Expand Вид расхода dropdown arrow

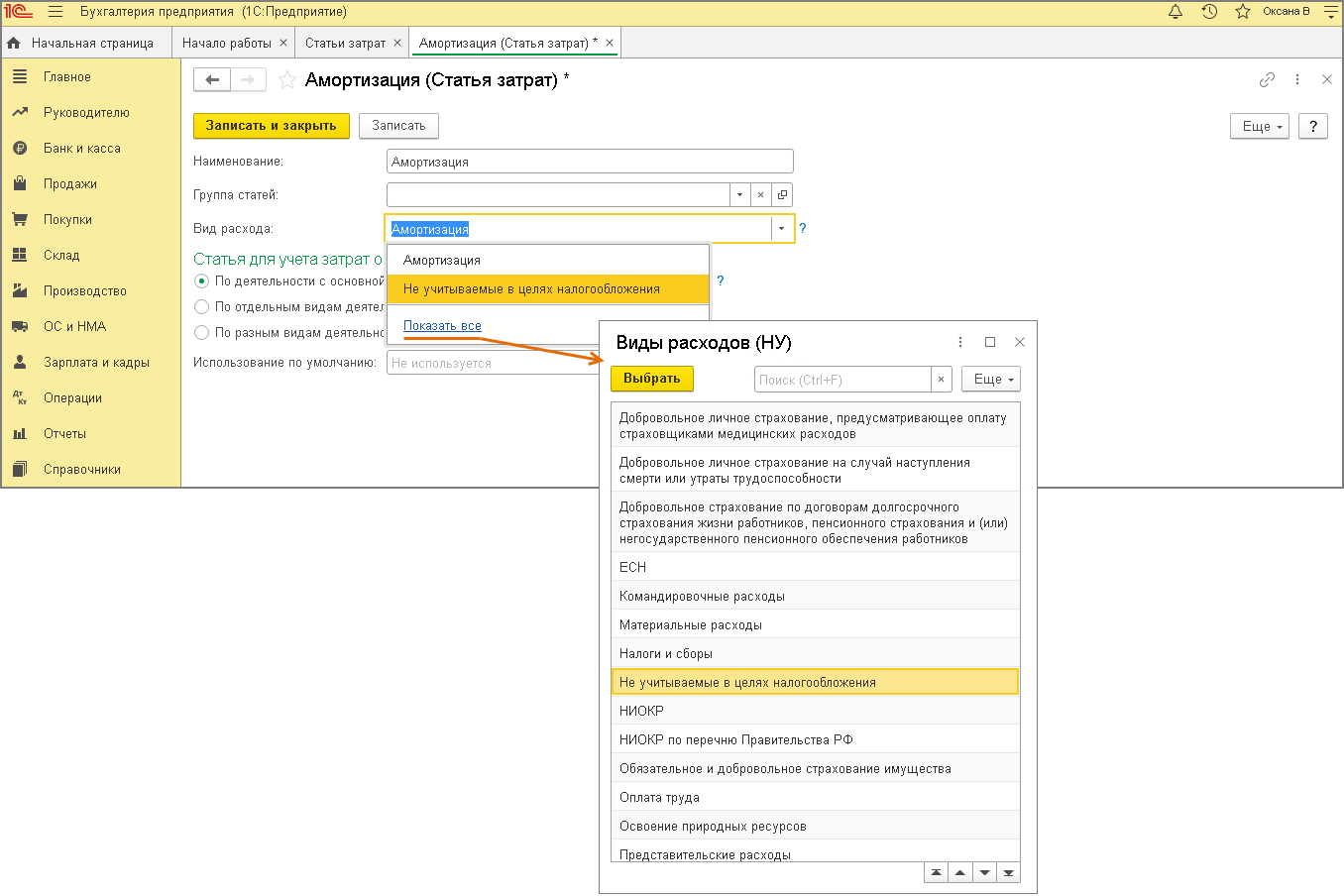tap(781, 228)
